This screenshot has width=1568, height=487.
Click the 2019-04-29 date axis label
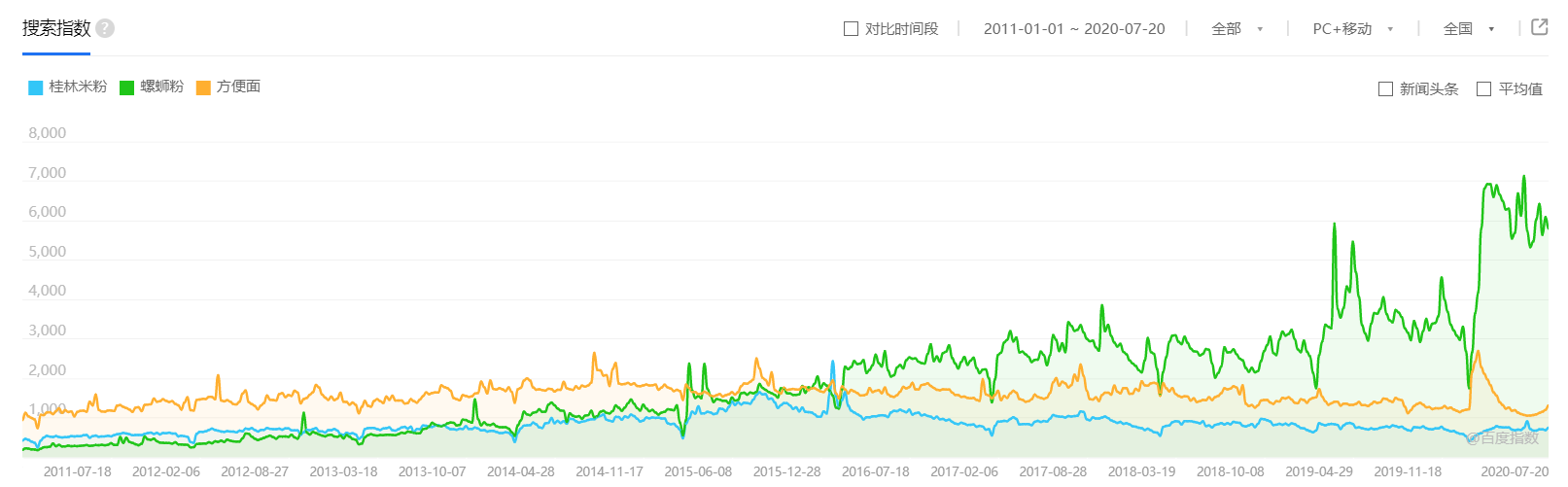pyautogui.click(x=1318, y=471)
